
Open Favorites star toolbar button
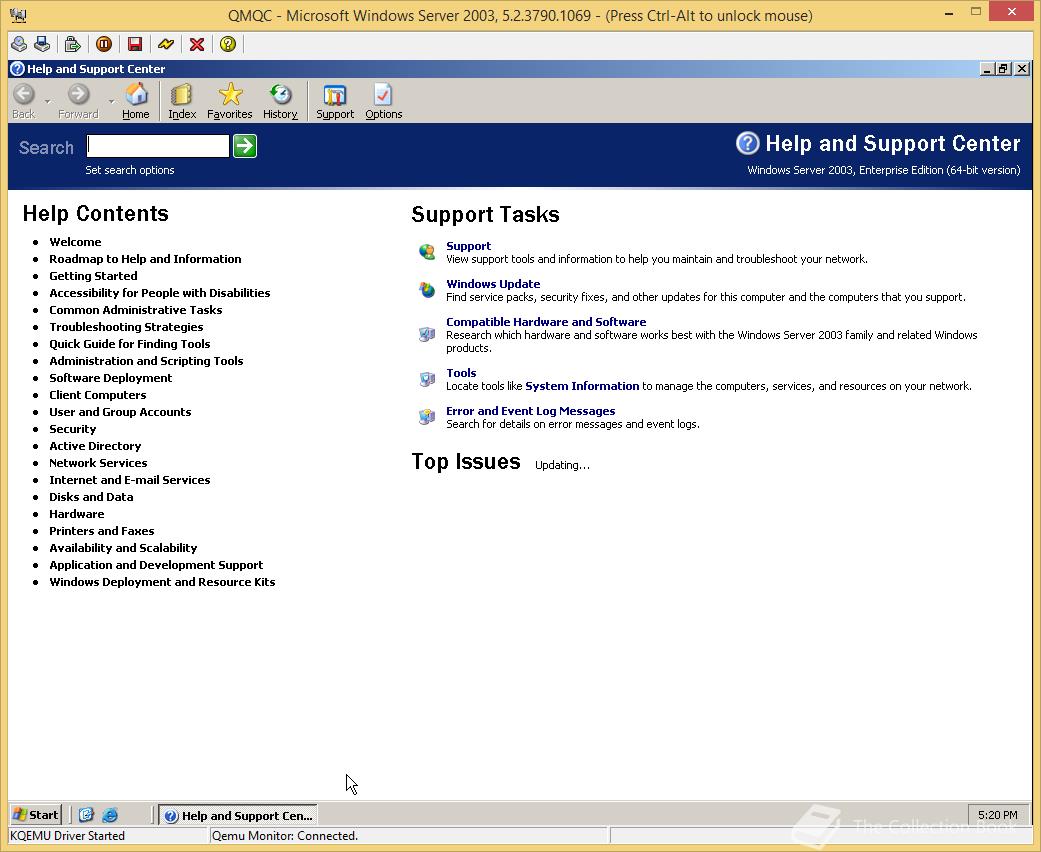[x=230, y=101]
